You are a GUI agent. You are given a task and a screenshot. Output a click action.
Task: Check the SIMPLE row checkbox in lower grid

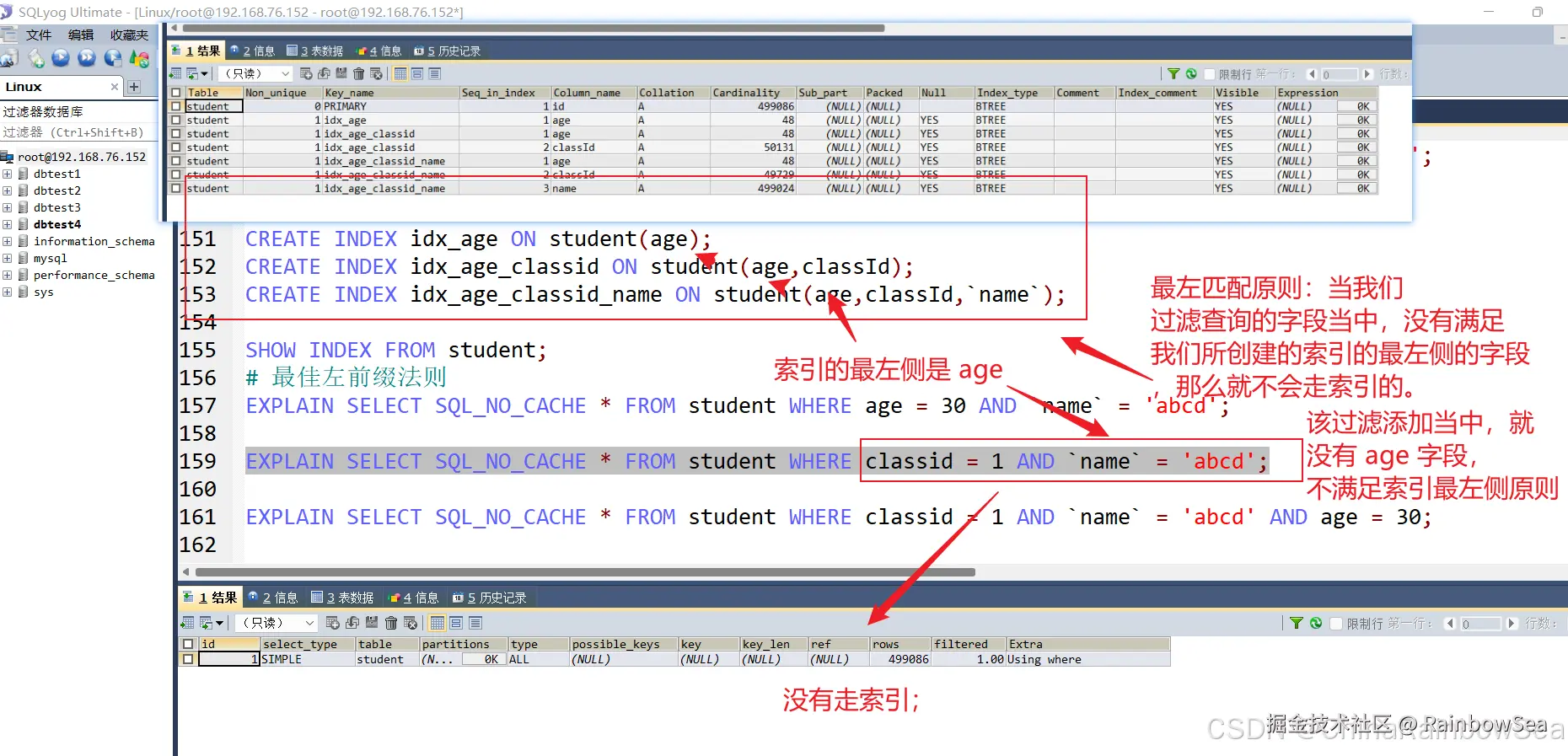[188, 659]
